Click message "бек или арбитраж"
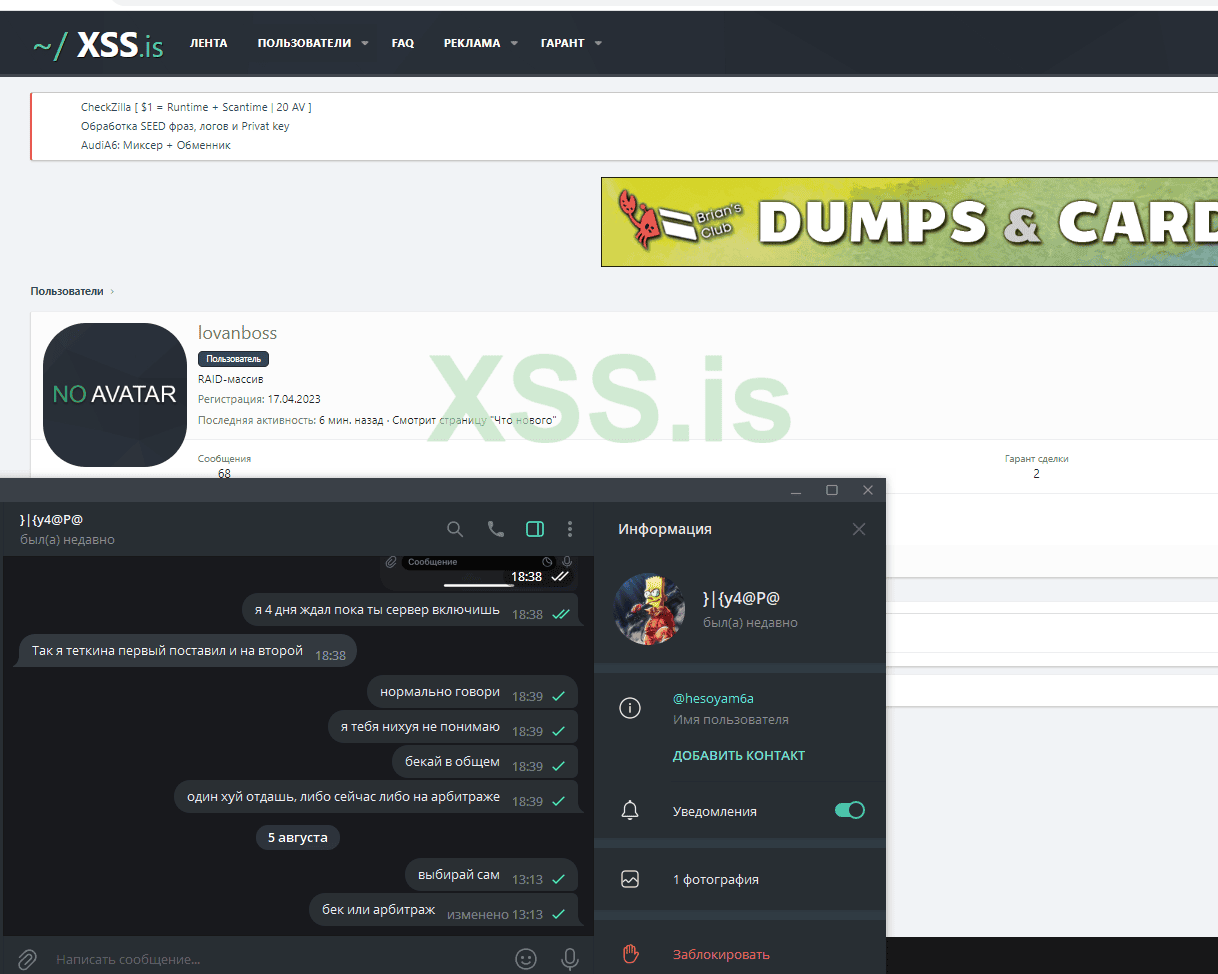The height and width of the screenshot is (974, 1218). [x=444, y=910]
